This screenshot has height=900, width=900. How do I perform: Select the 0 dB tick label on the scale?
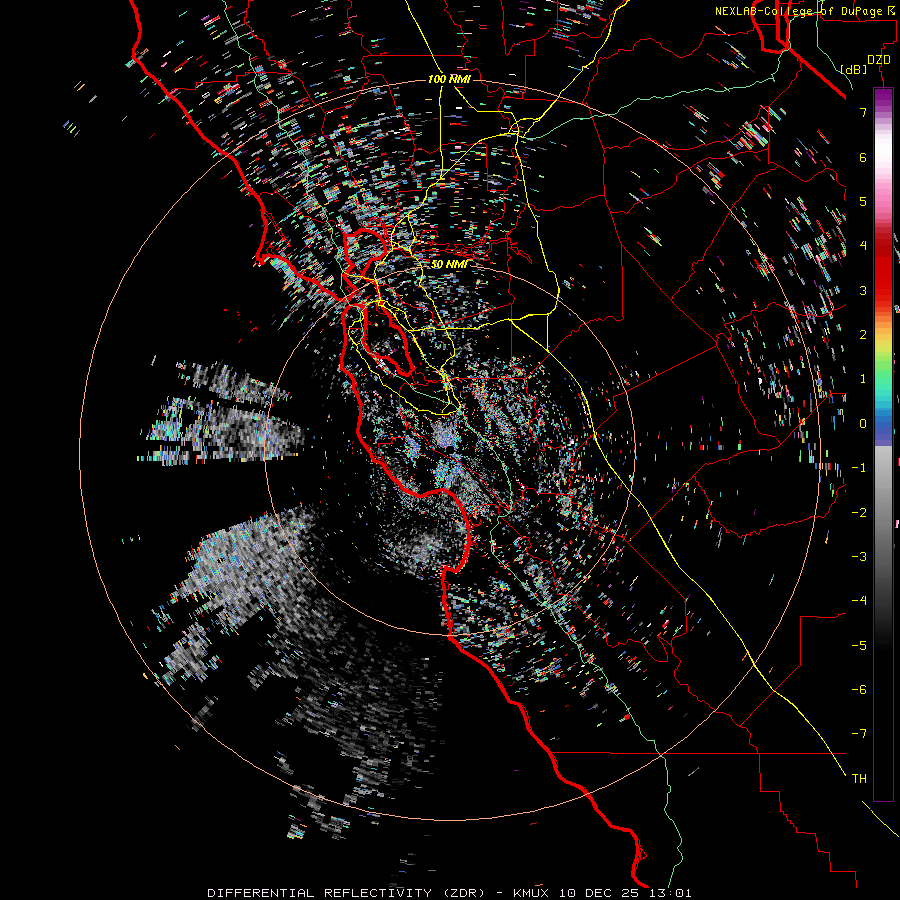click(863, 424)
